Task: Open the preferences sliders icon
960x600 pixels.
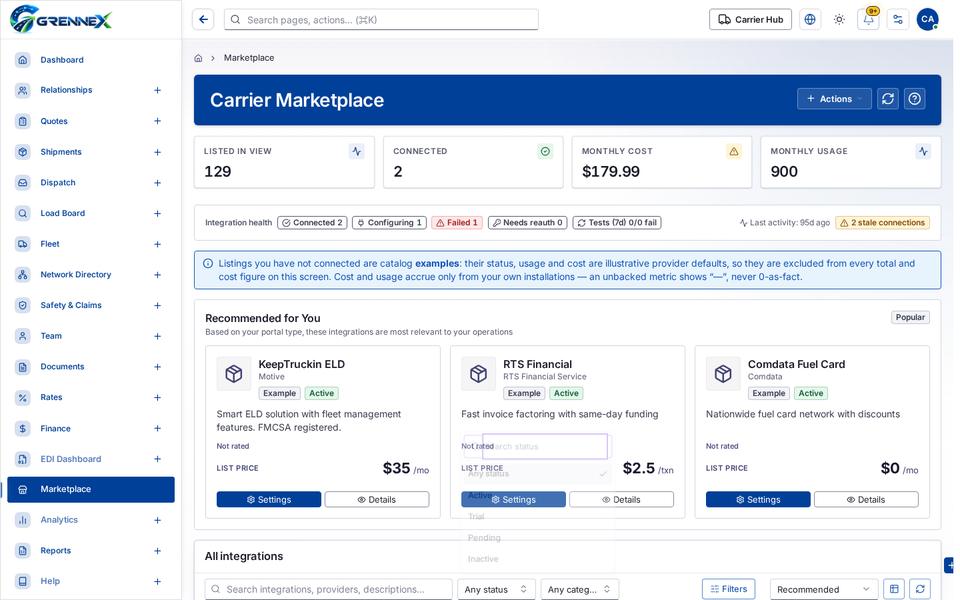Action: tap(898, 20)
